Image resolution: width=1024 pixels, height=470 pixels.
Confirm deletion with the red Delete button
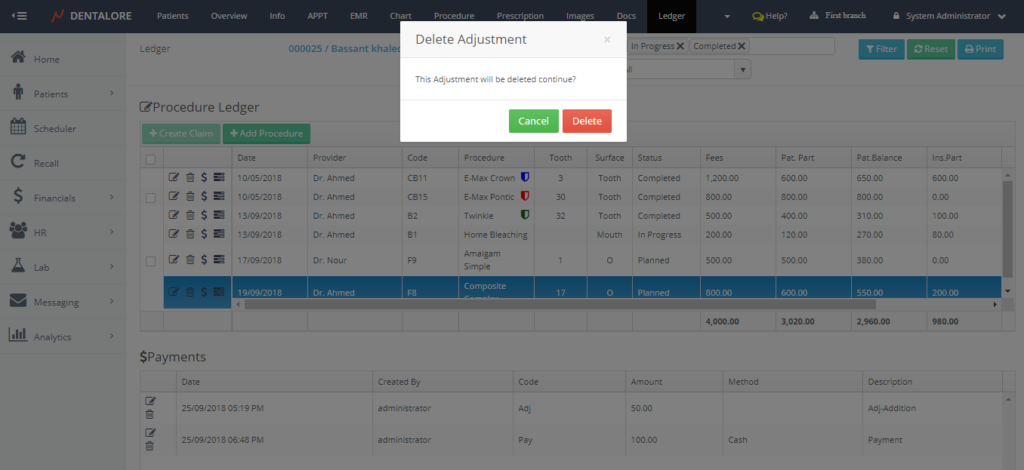pos(586,121)
